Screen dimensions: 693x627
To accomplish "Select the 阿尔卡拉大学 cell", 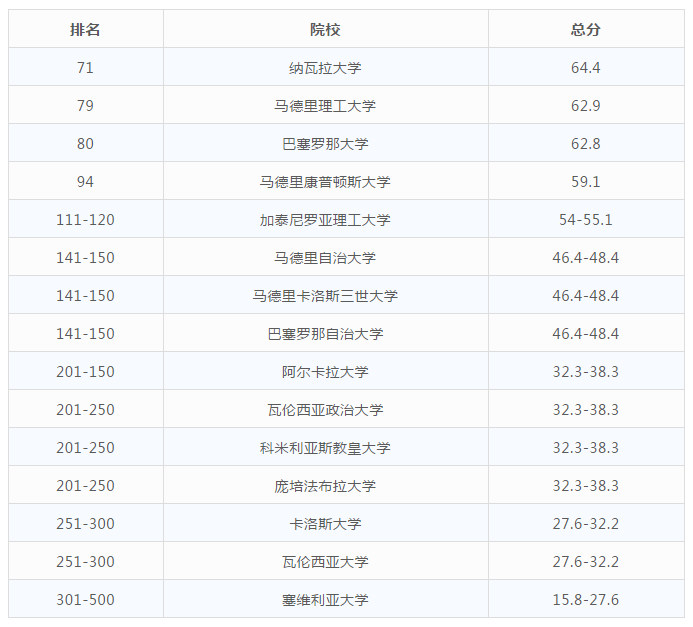I will (325, 372).
